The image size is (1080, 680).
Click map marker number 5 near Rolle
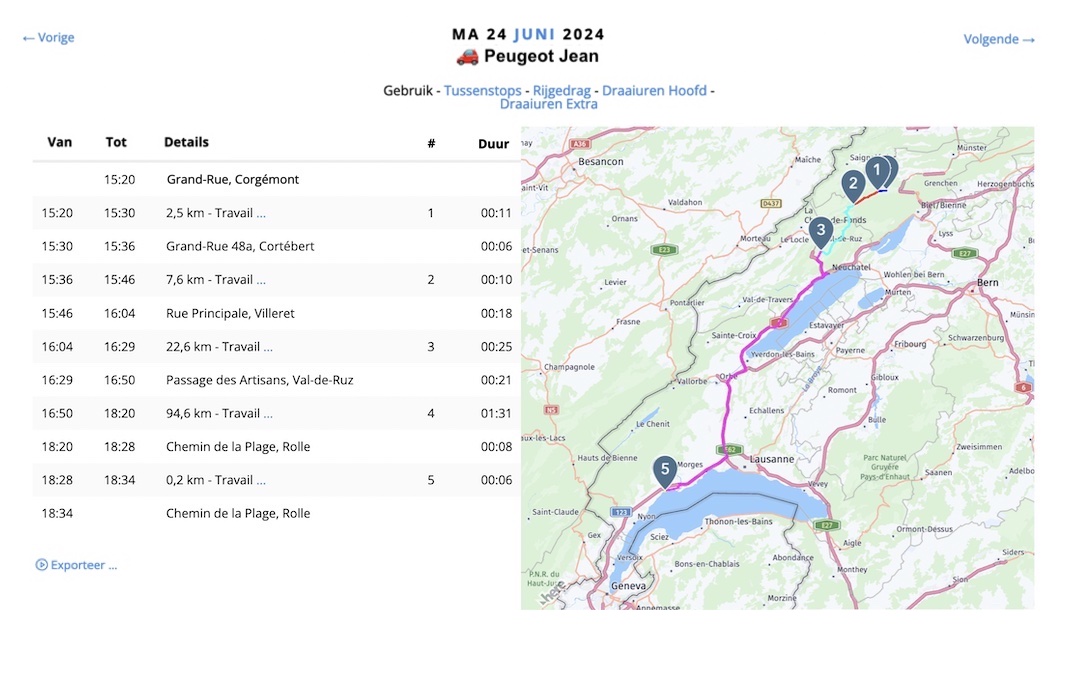click(665, 472)
